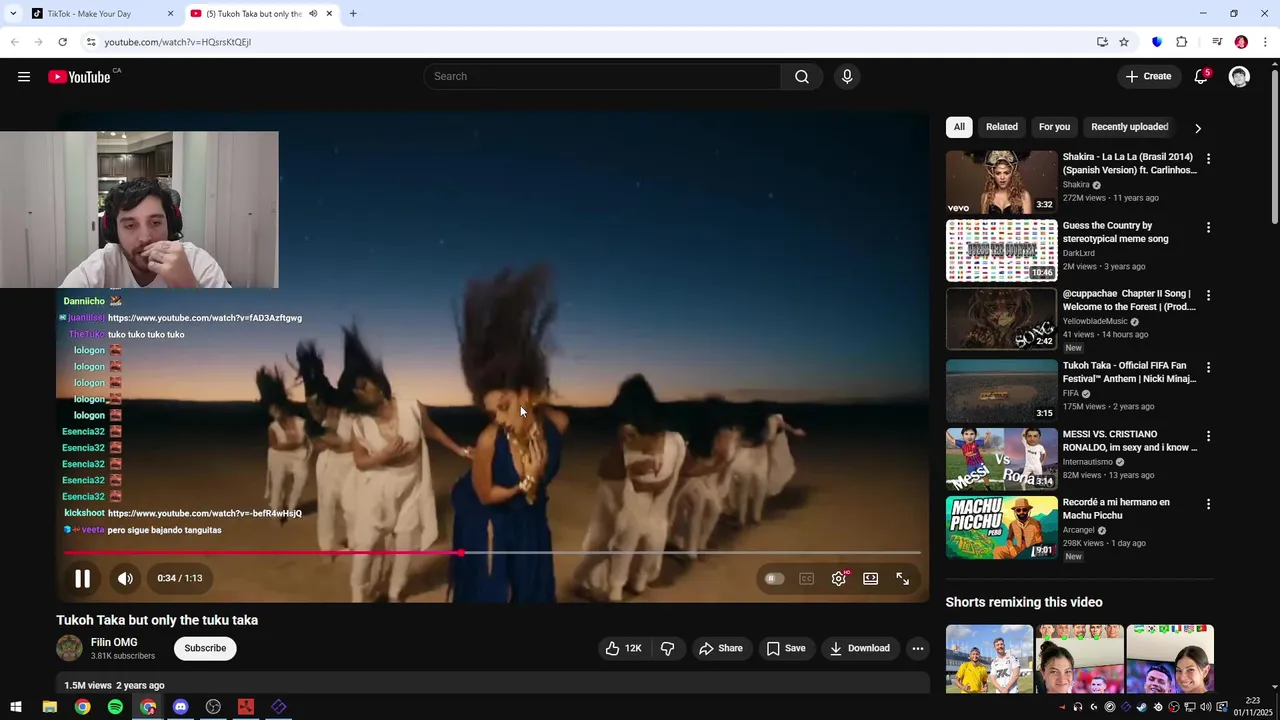Viewport: 1280px width, 720px height.
Task: Pause the video
Action: pos(82,578)
